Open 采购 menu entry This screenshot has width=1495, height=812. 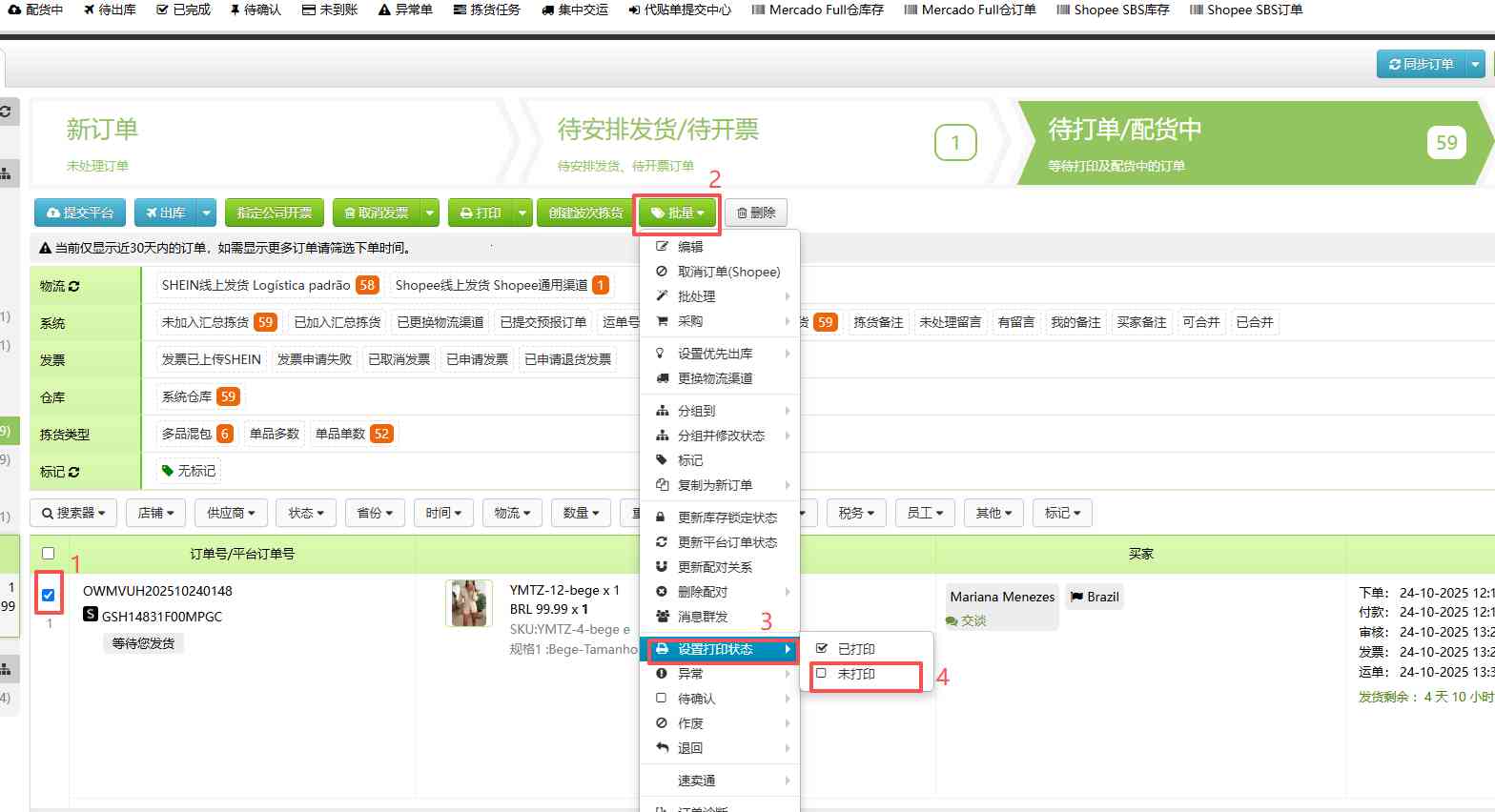point(719,321)
